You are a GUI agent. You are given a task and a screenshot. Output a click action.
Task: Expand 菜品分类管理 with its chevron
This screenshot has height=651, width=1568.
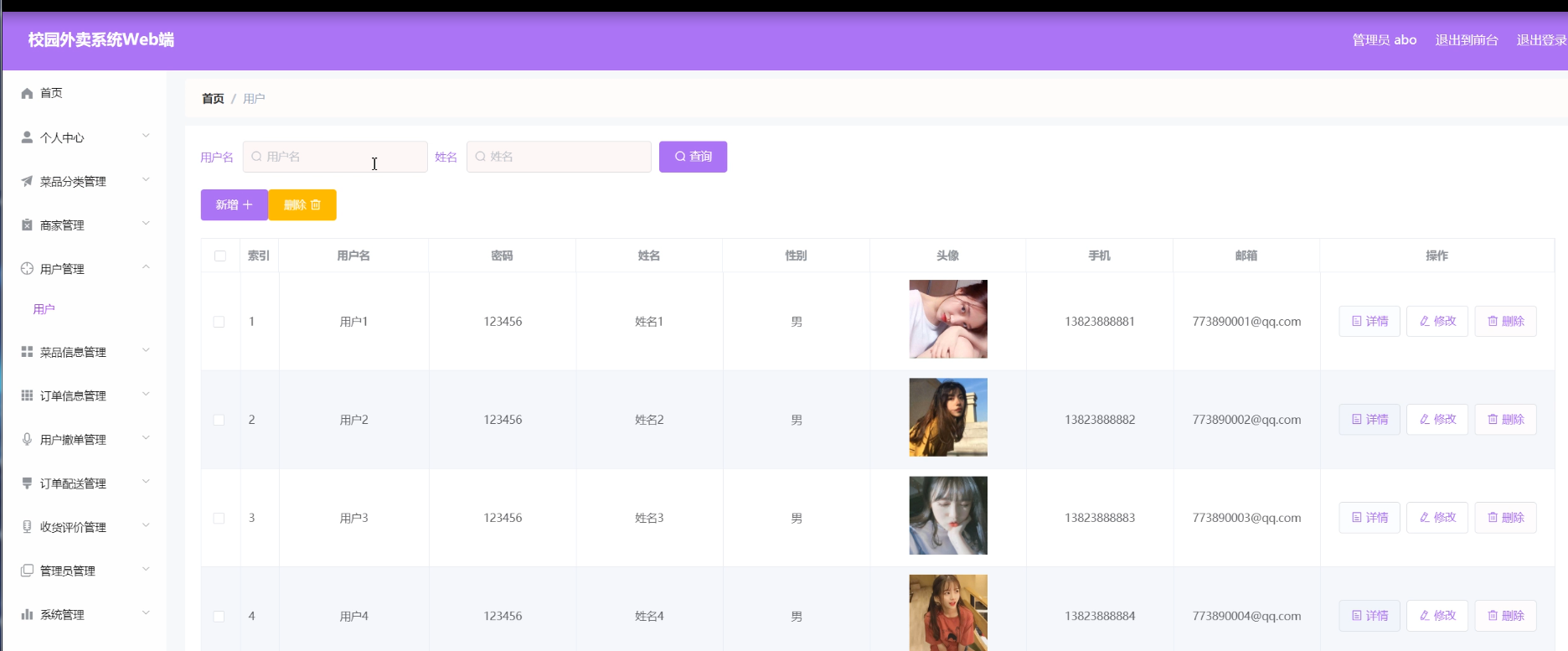(x=146, y=179)
